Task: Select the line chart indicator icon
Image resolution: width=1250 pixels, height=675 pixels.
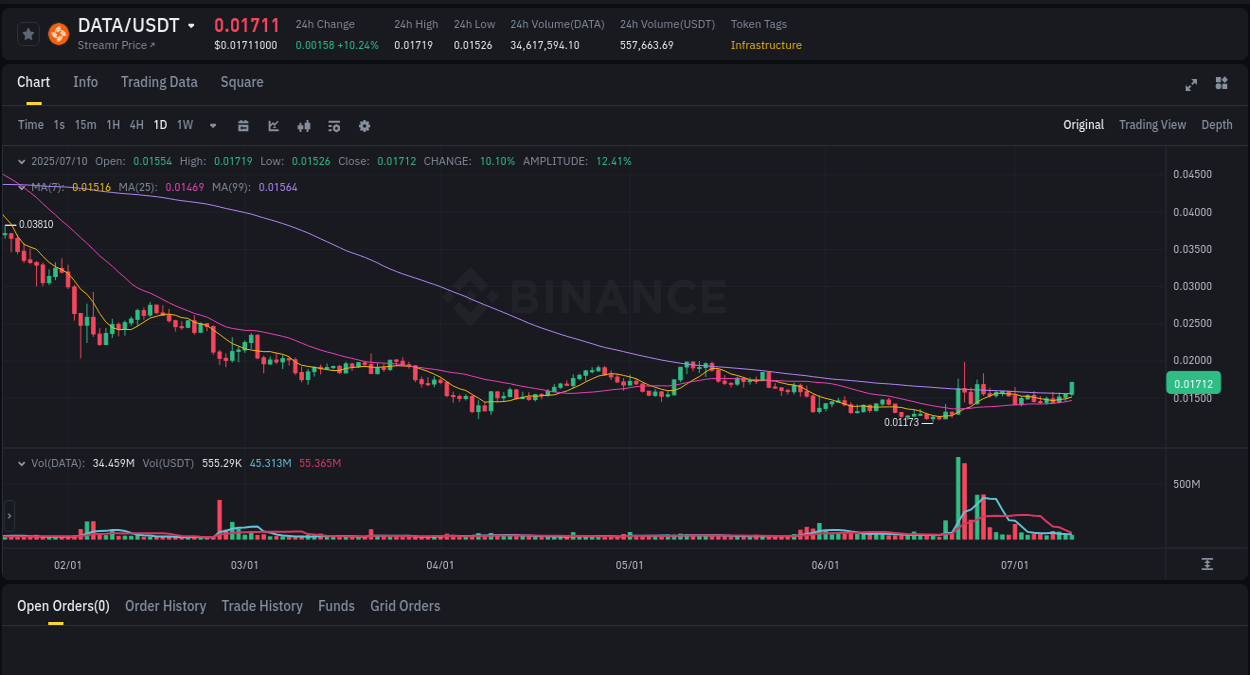Action: click(x=273, y=125)
